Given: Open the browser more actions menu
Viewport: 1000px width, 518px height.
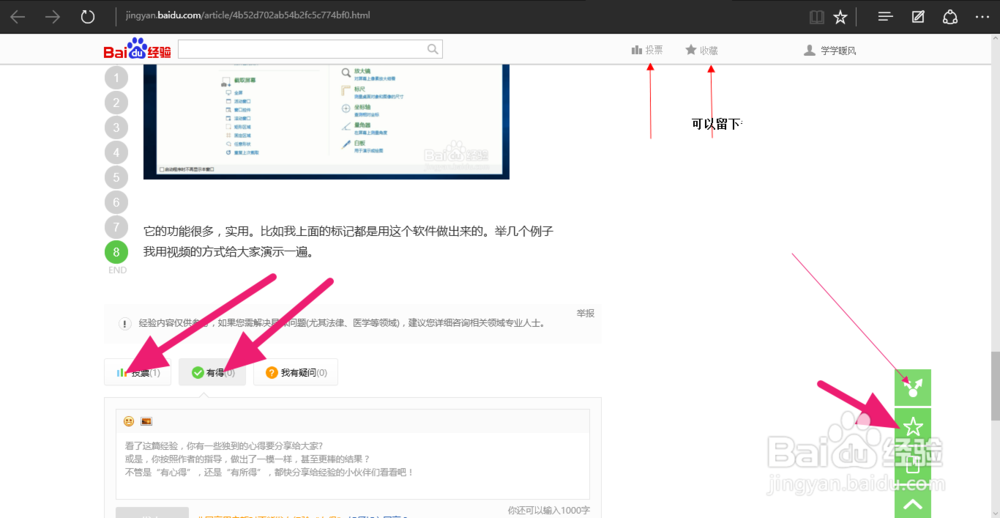Looking at the screenshot, I should click(982, 17).
